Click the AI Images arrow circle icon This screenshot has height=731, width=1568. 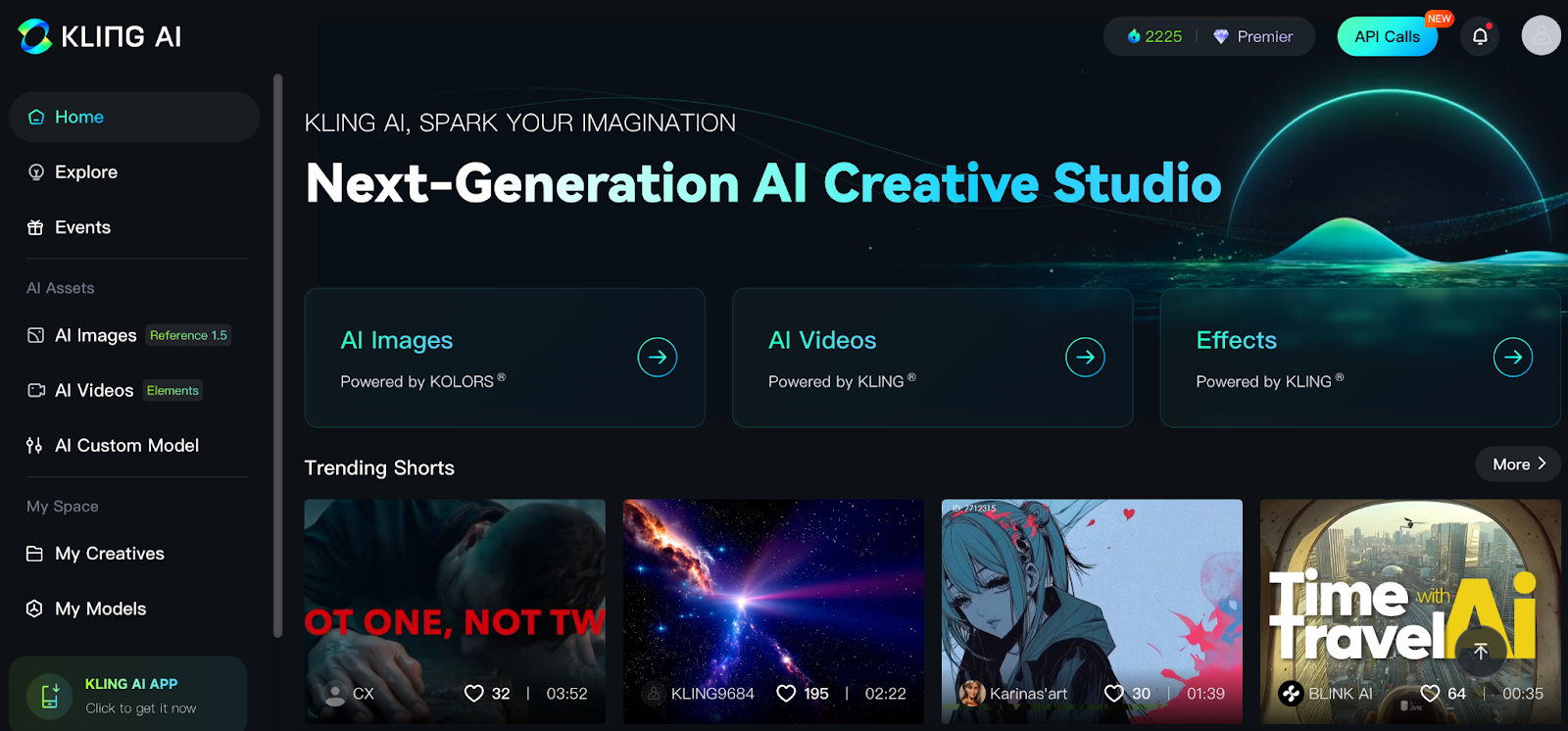click(658, 357)
